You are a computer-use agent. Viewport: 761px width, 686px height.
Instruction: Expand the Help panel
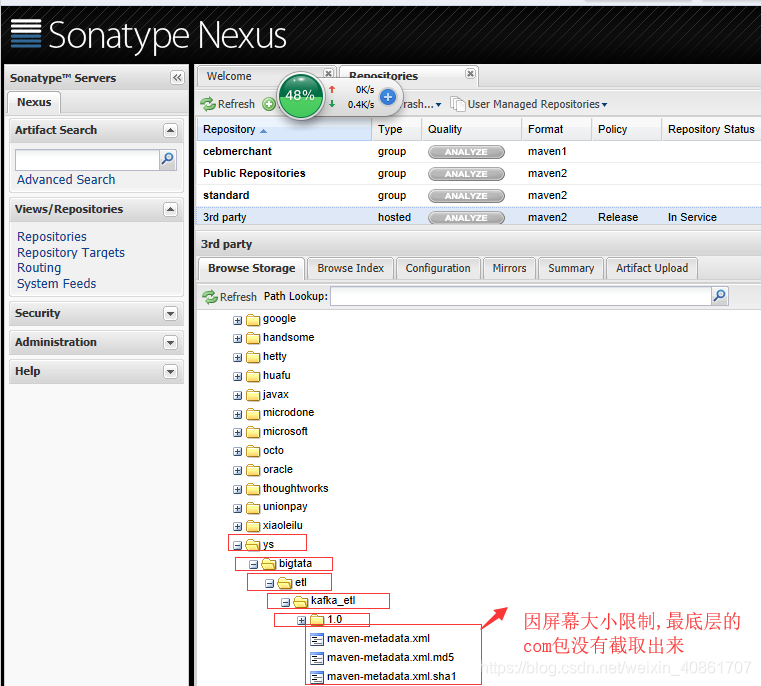[x=170, y=371]
